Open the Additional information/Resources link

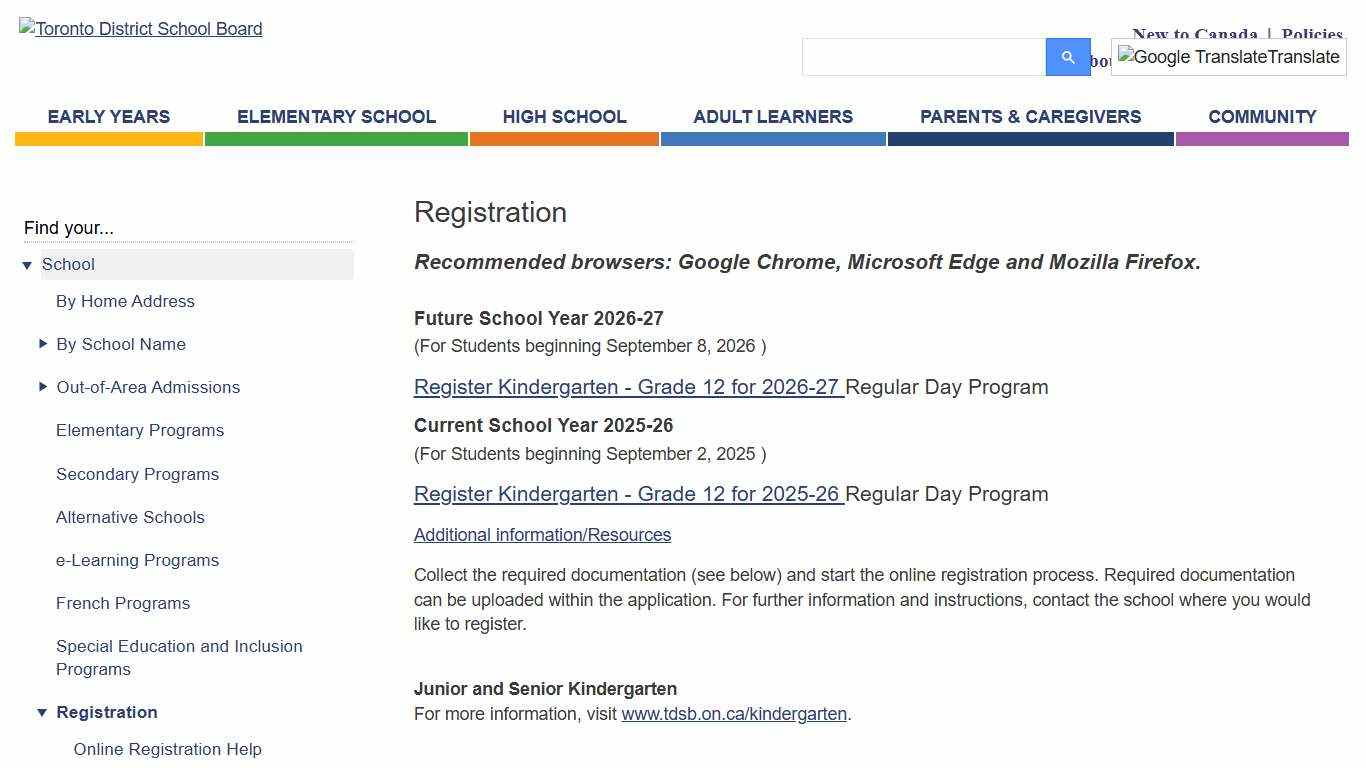click(x=542, y=535)
